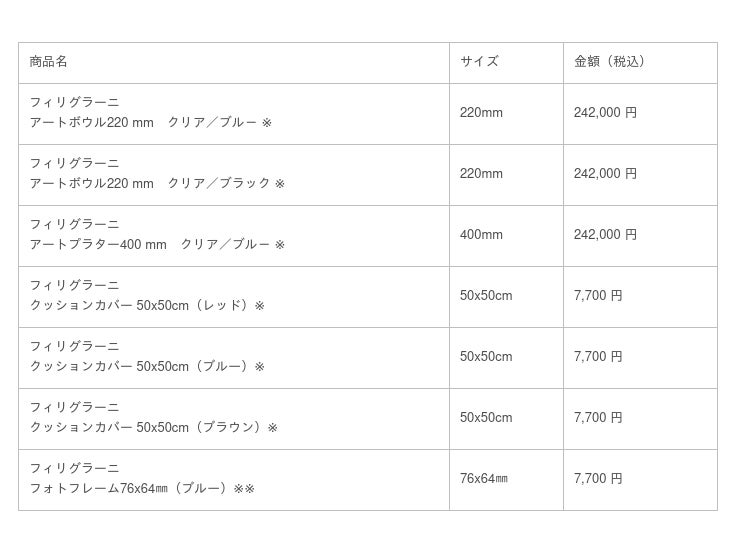Click the 400mm size cell
This screenshot has height=551, width=740.
click(481, 234)
